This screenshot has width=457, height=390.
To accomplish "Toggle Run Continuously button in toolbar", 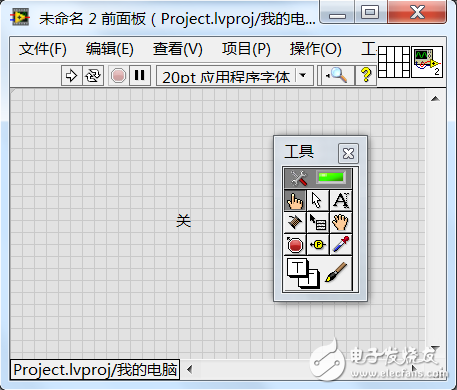I will coord(93,76).
